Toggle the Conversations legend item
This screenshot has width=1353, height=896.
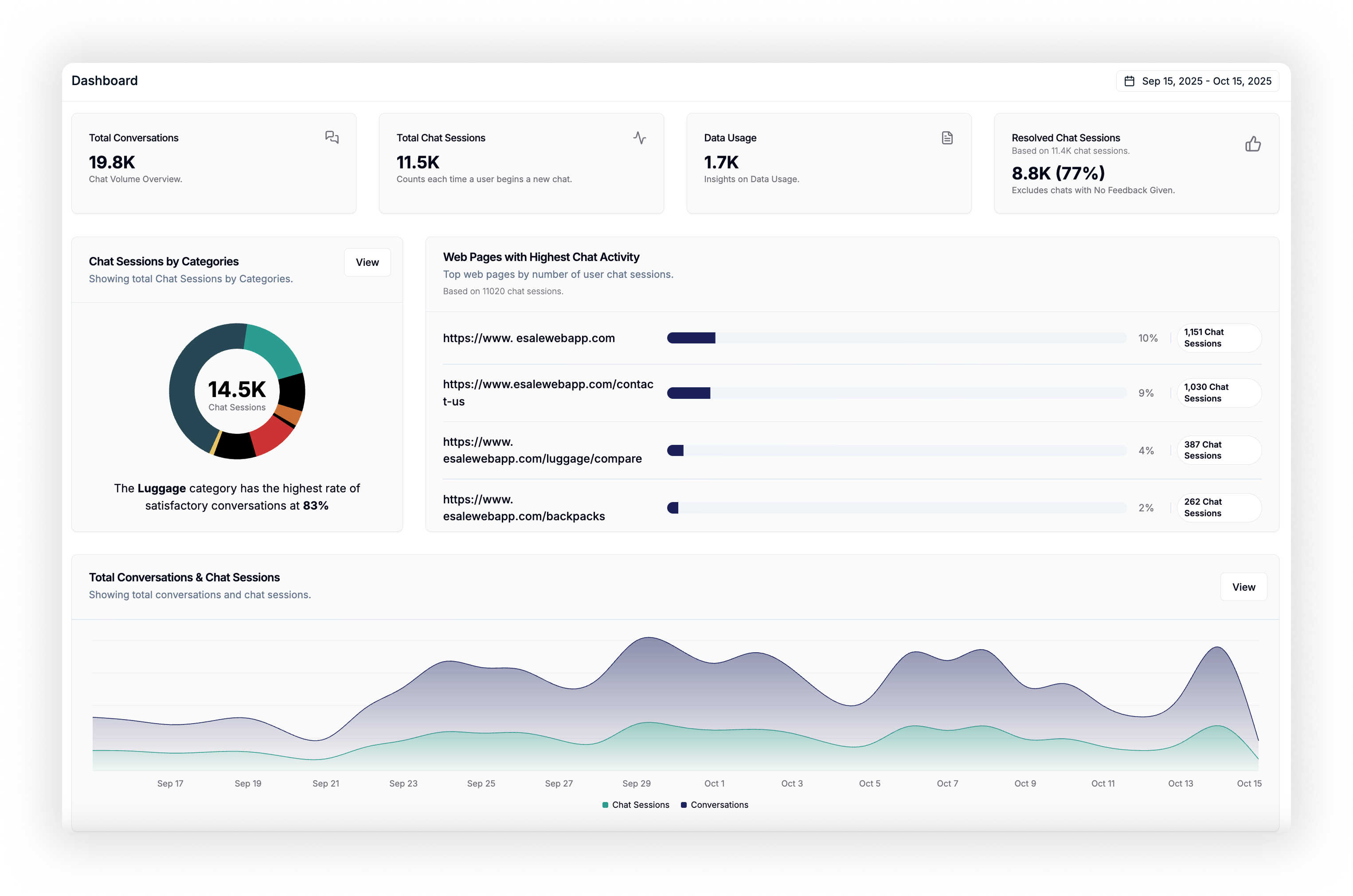point(715,805)
